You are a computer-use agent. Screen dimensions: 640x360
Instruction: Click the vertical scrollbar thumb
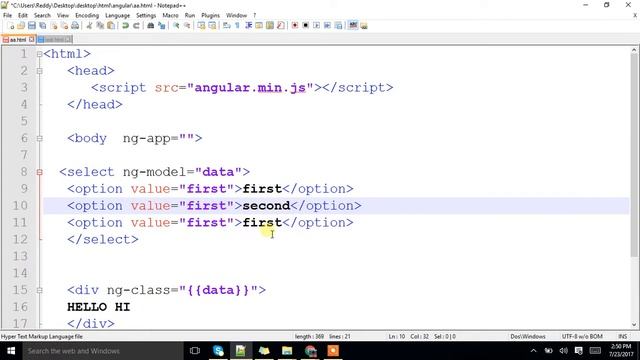click(634, 155)
